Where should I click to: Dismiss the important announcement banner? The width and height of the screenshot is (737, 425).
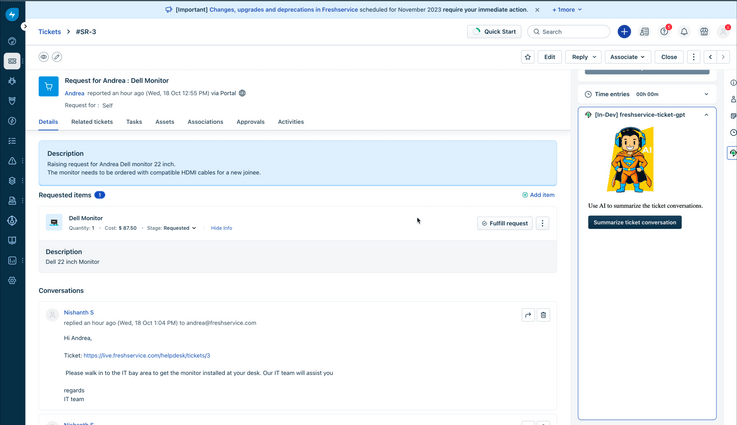tap(537, 9)
